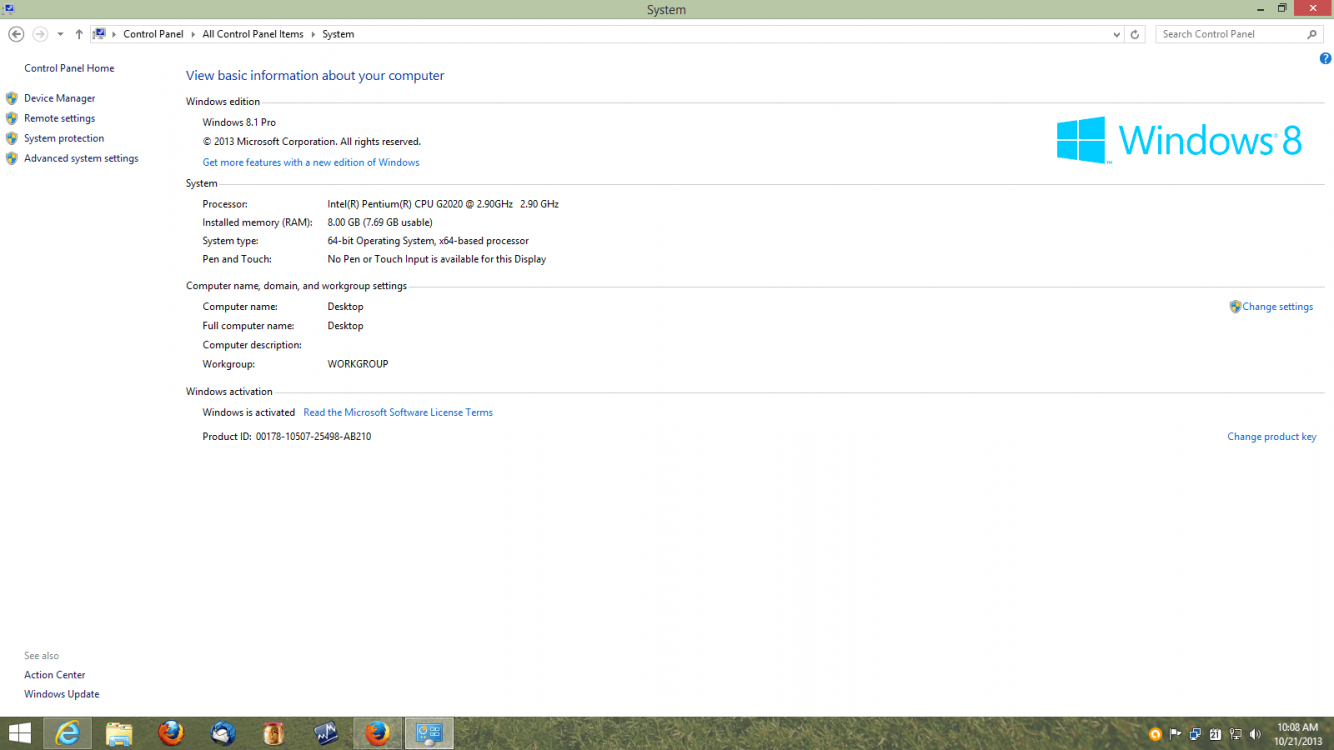Click the Product ID number
This screenshot has height=750, width=1334.
tap(313, 437)
